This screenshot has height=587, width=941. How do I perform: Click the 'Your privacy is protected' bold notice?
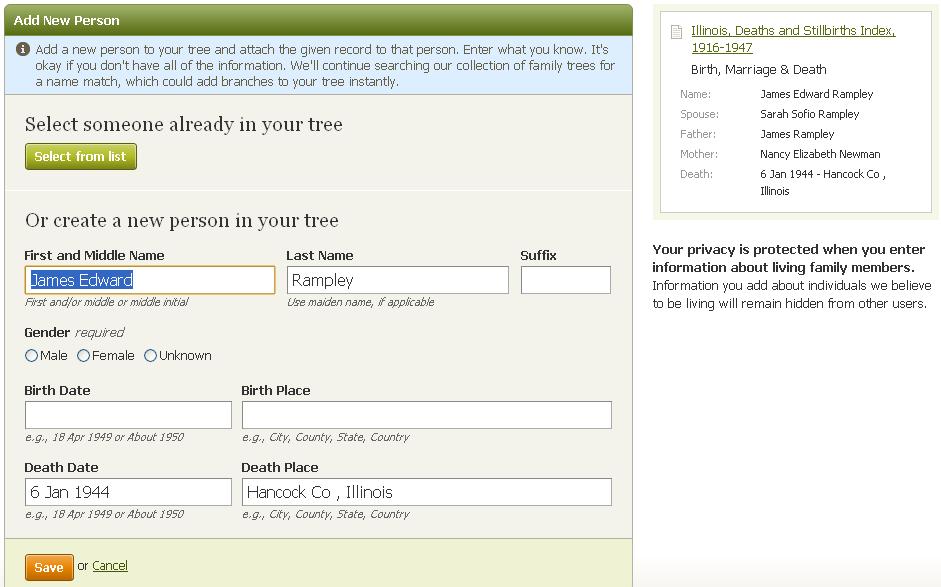pyautogui.click(x=789, y=259)
